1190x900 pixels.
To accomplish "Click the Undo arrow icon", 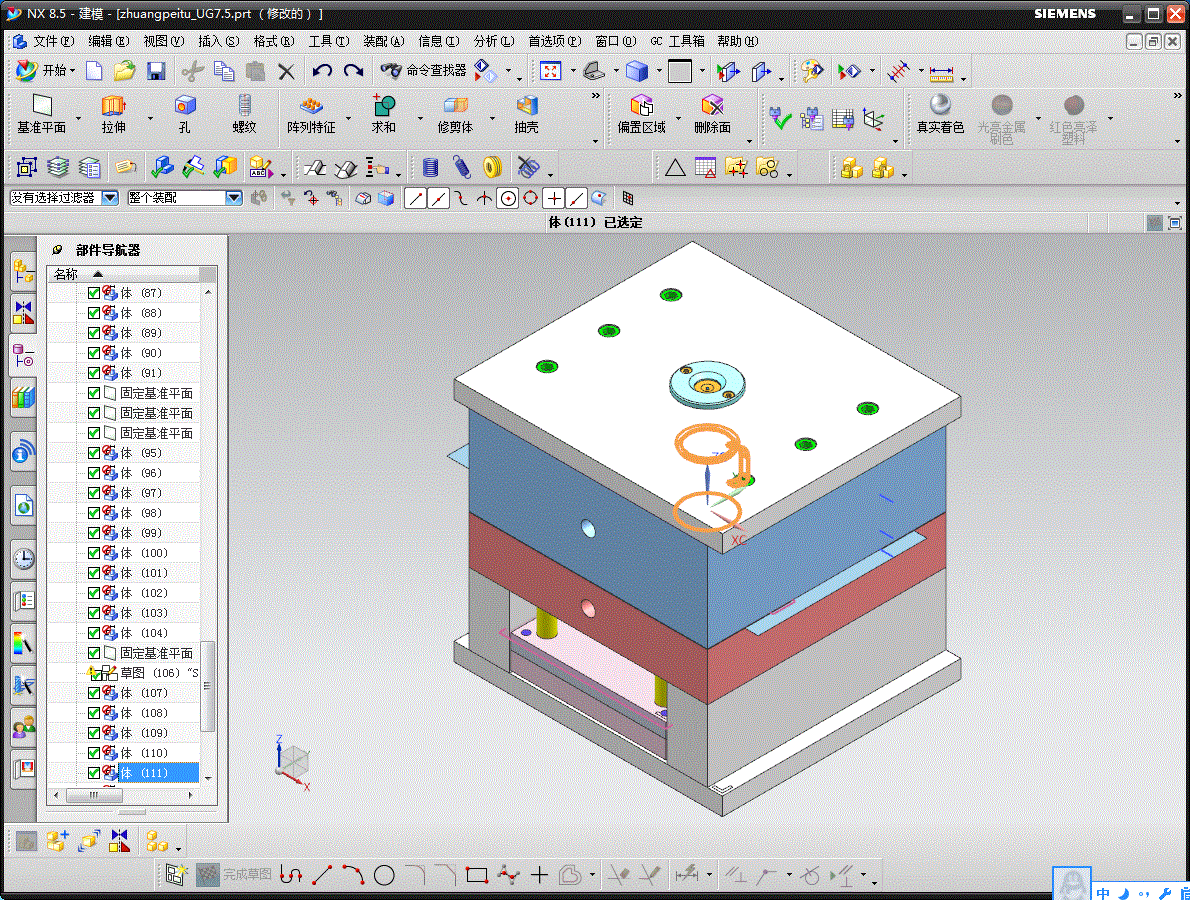I will tap(322, 71).
